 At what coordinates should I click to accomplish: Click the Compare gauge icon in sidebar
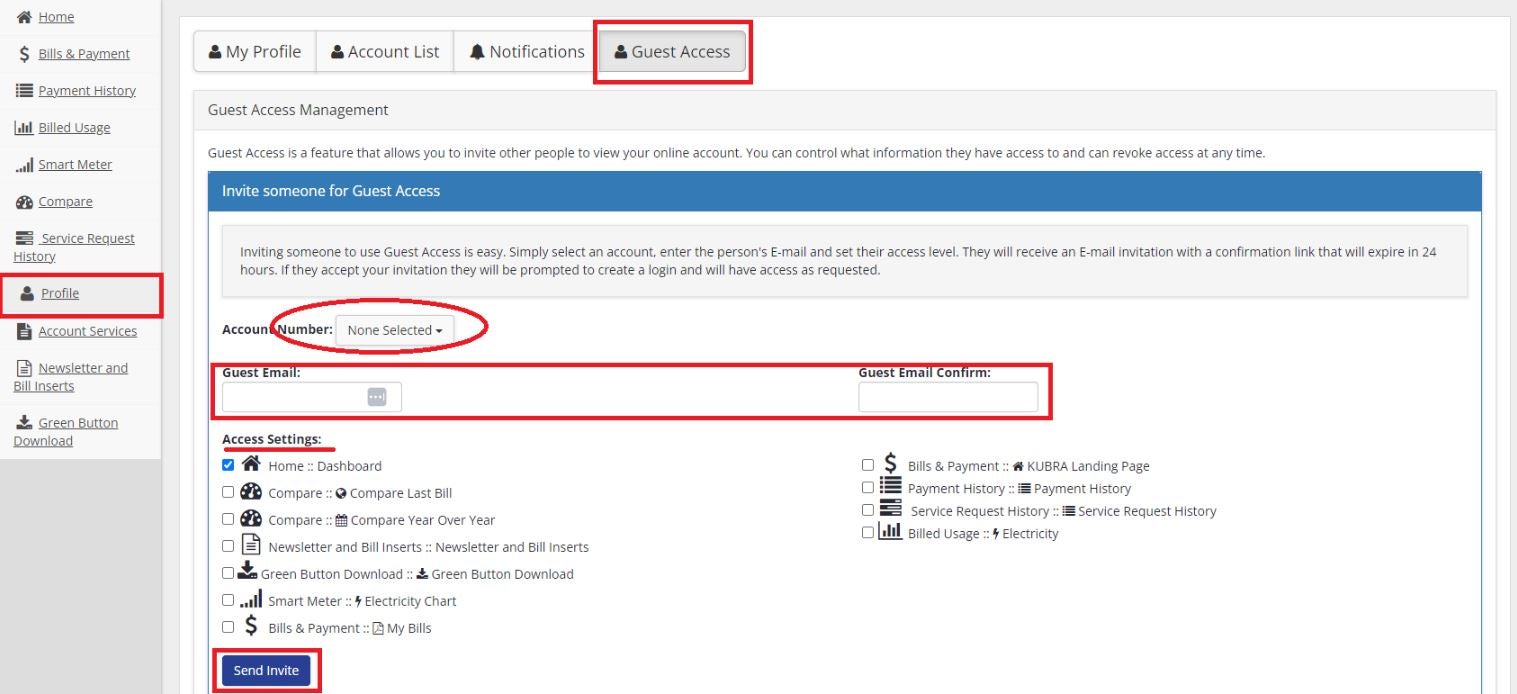[21, 202]
